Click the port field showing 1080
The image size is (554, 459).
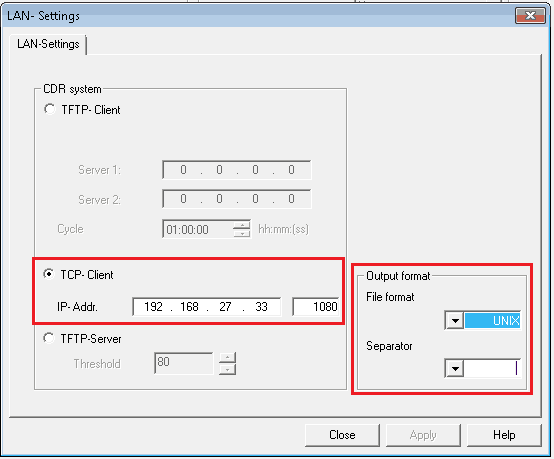(316, 306)
